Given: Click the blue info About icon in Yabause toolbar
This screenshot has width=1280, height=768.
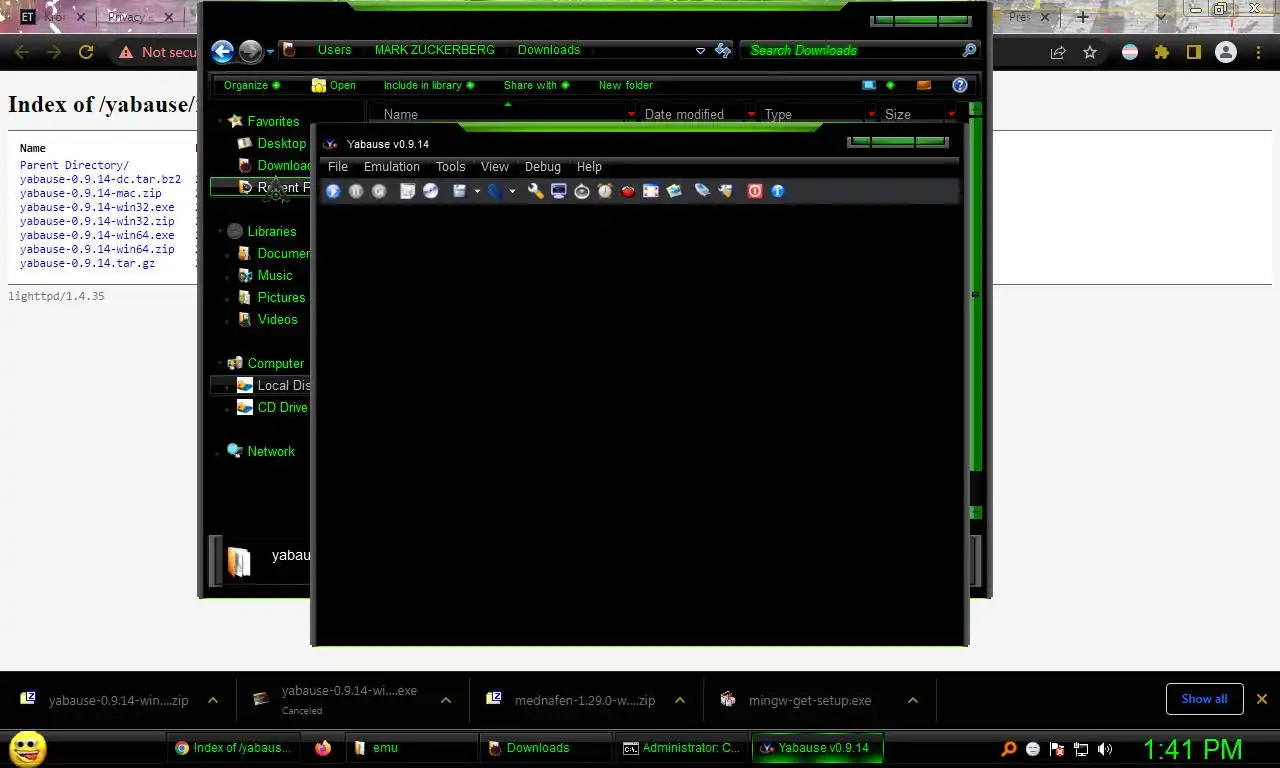Looking at the screenshot, I should tap(778, 191).
